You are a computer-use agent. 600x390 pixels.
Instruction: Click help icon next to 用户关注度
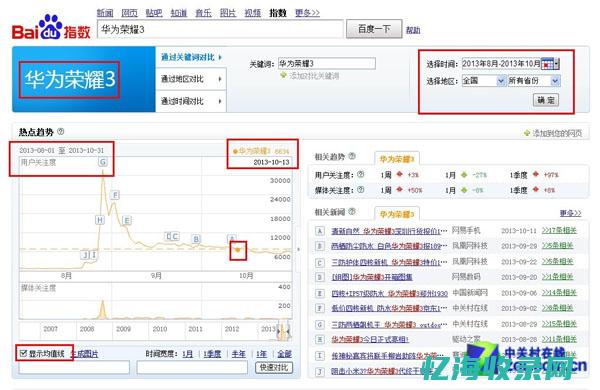[x=360, y=175]
